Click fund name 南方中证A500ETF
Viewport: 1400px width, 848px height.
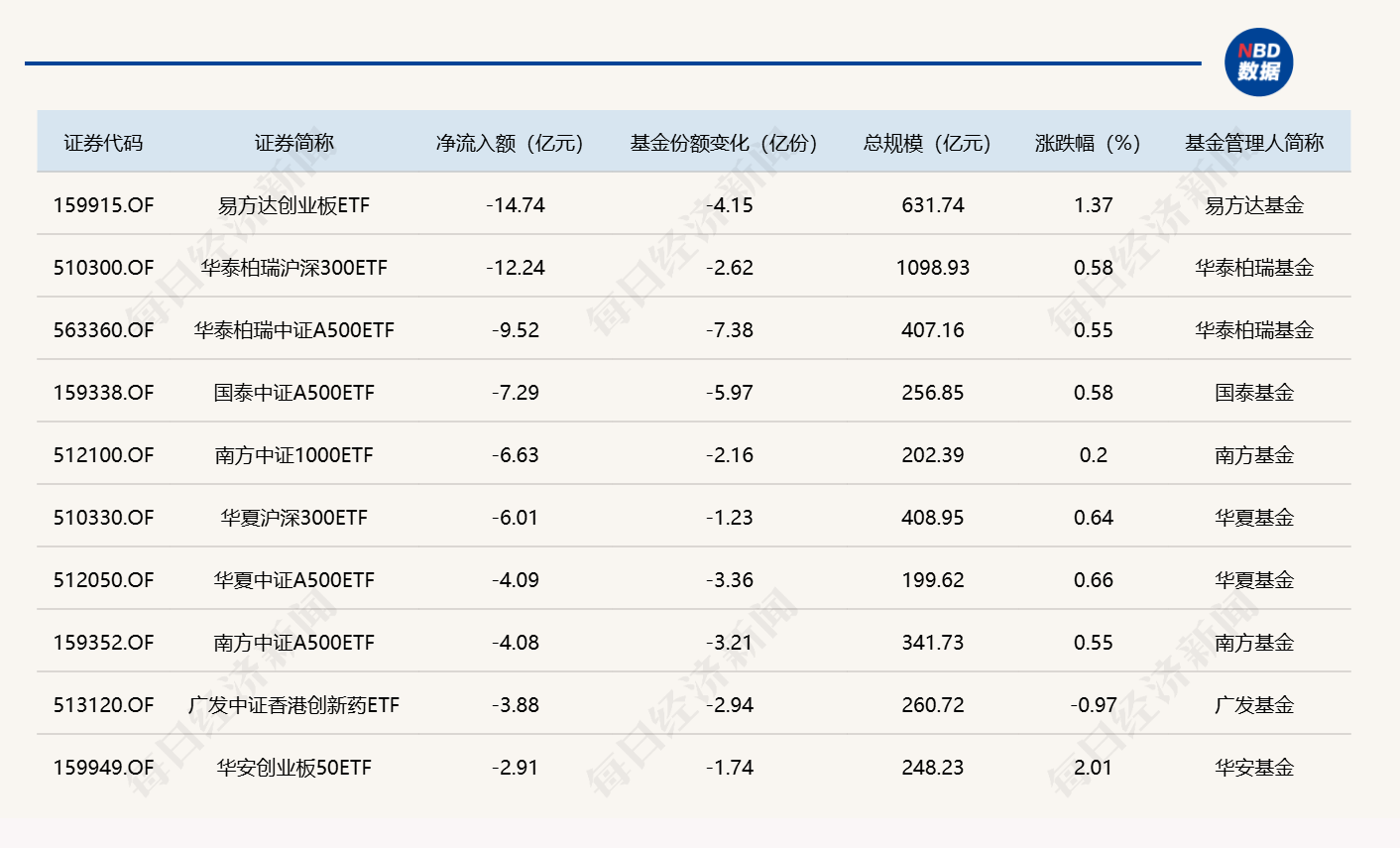pyautogui.click(x=294, y=643)
